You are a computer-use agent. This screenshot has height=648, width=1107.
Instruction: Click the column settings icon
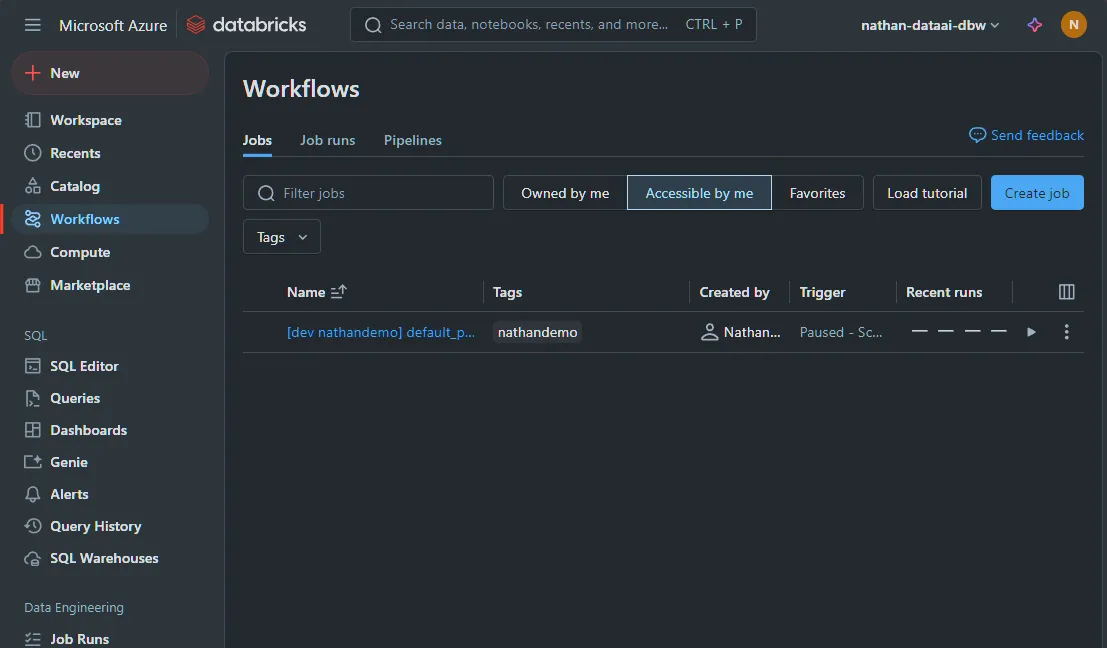[1066, 292]
